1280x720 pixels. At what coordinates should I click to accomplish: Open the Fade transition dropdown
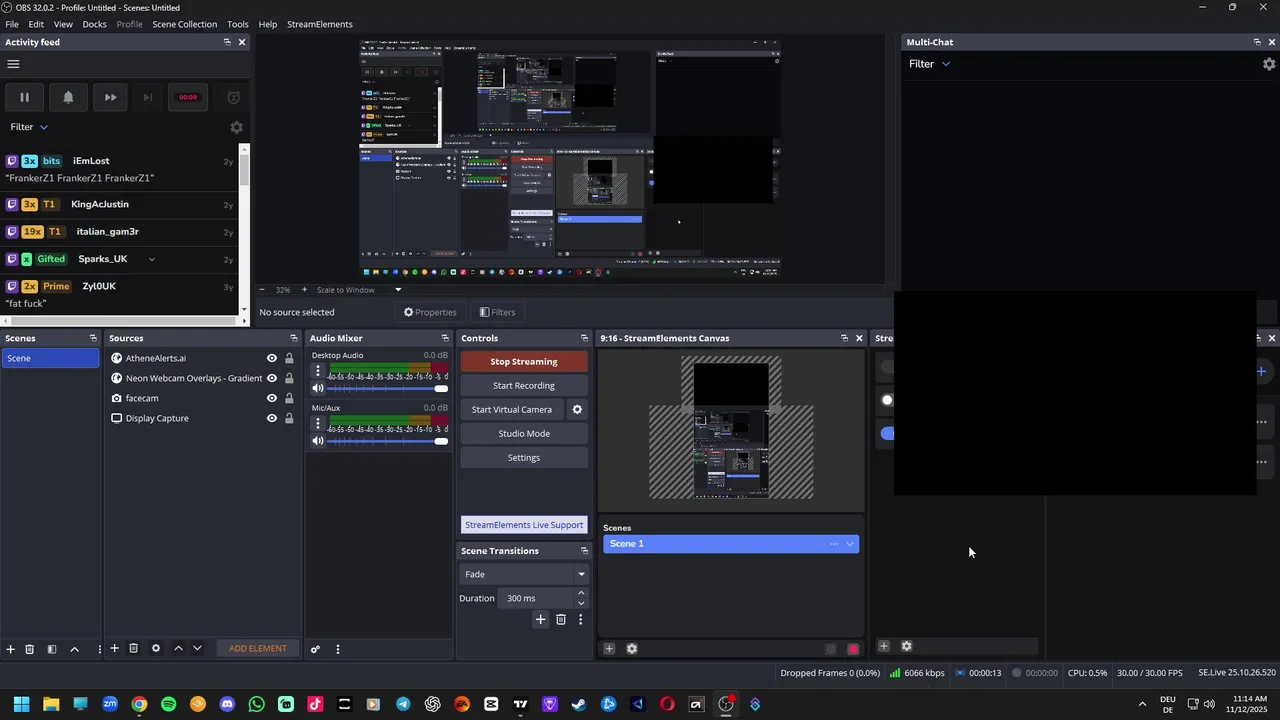click(x=524, y=574)
